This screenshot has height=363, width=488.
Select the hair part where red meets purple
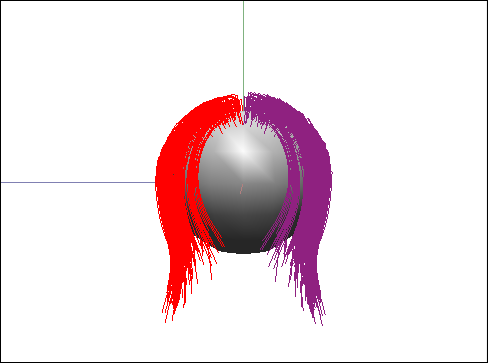pyautogui.click(x=243, y=108)
